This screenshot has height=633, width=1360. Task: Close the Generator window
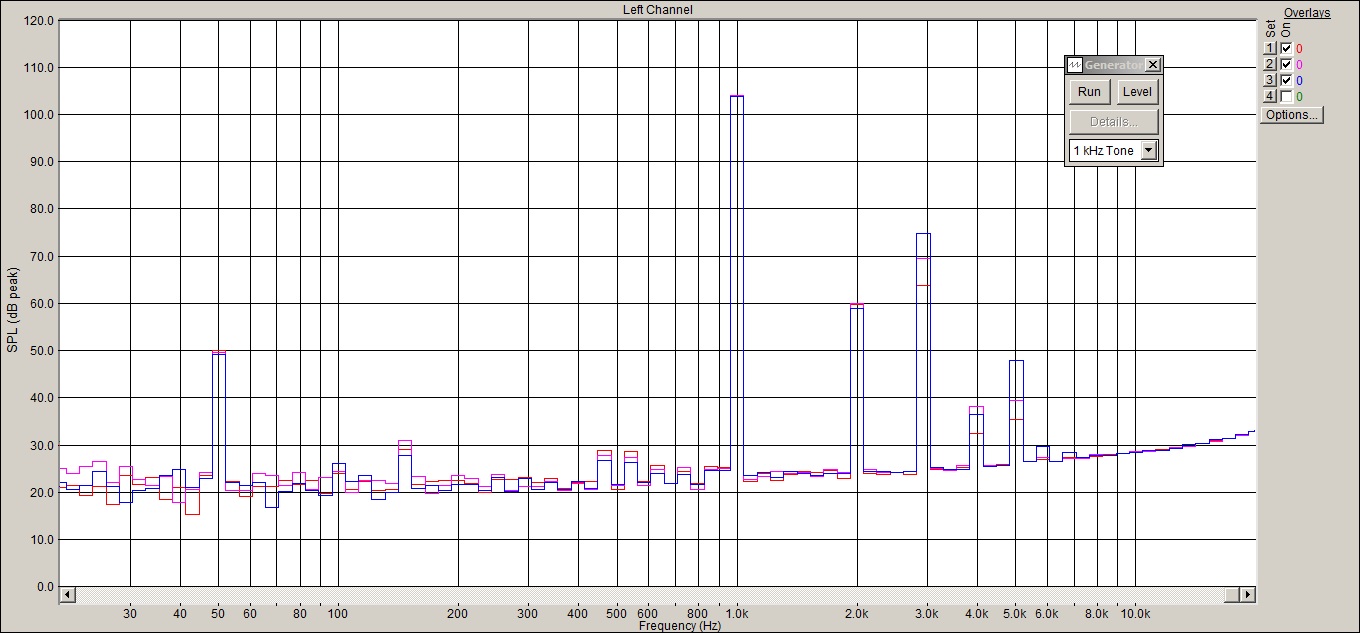click(x=1153, y=65)
